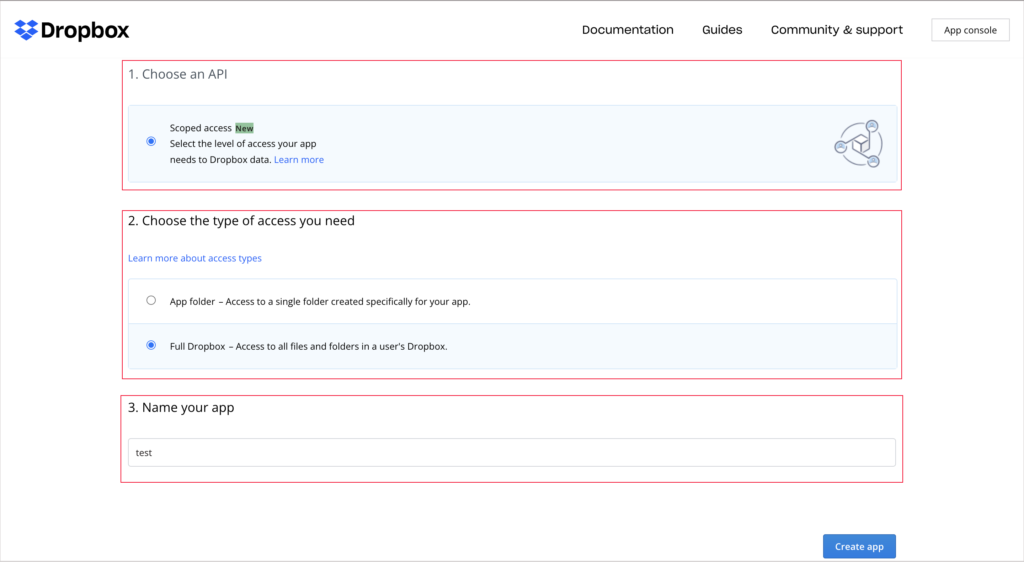1024x562 pixels.
Task: Select the Scoped access radio button
Action: 151,141
